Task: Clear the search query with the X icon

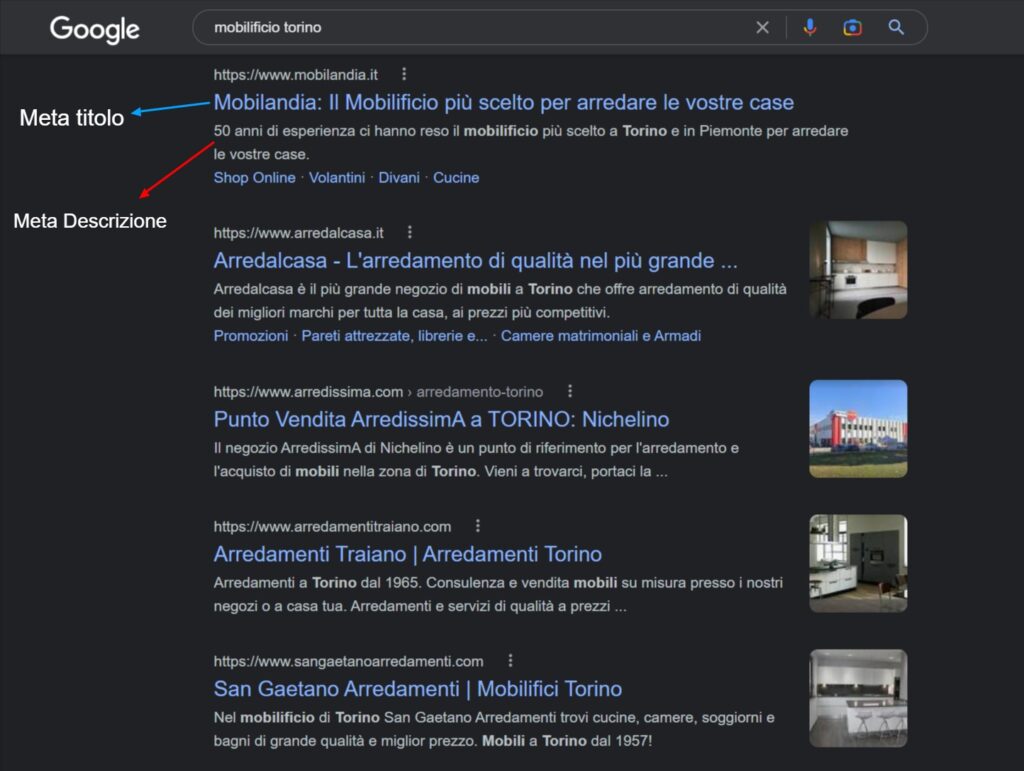Action: click(x=762, y=27)
